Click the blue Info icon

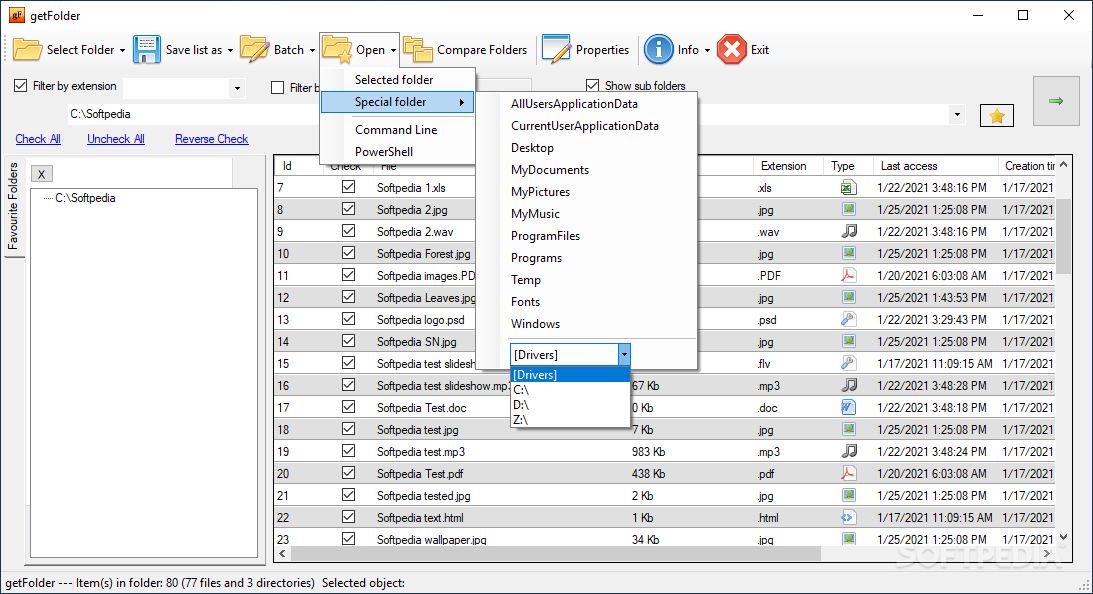point(658,50)
